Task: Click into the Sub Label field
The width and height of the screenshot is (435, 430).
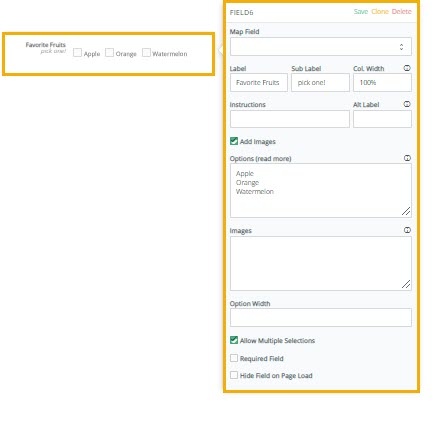Action: pyautogui.click(x=320, y=83)
